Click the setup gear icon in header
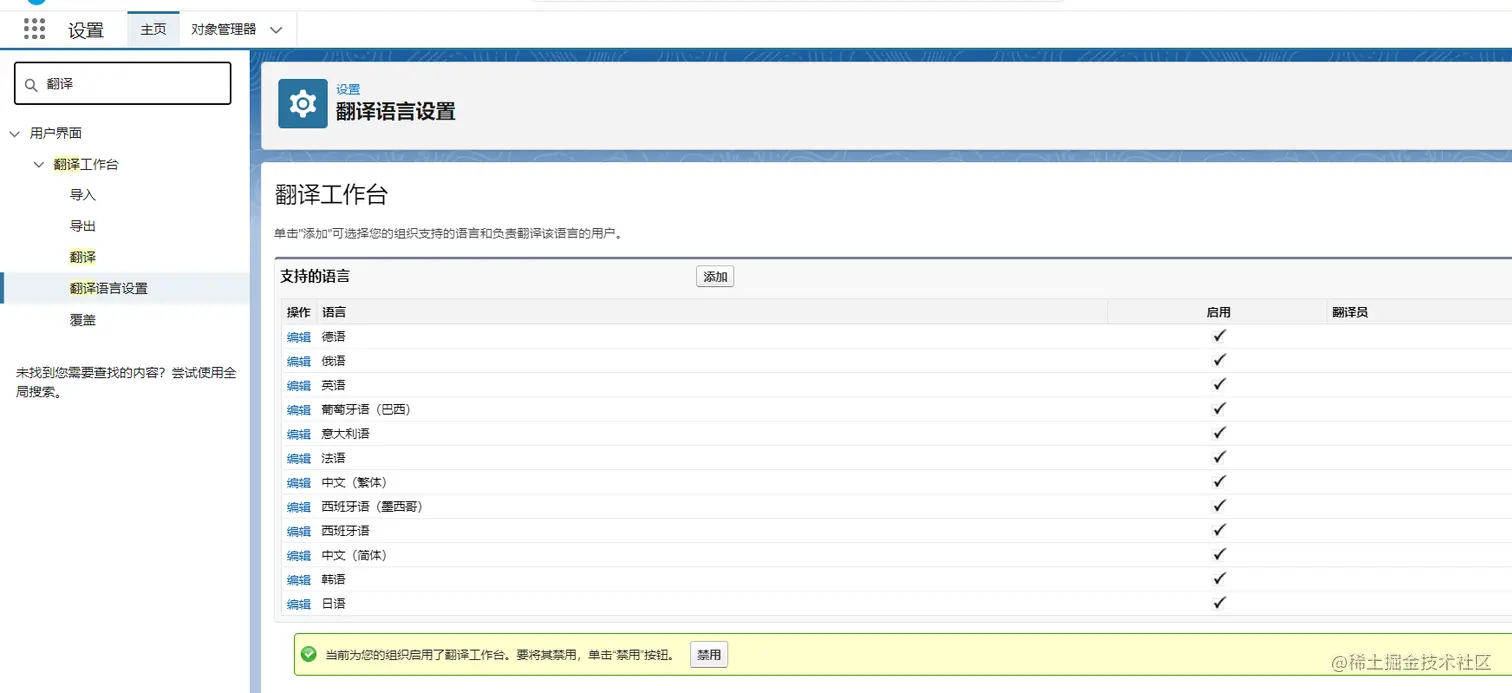 click(x=303, y=103)
